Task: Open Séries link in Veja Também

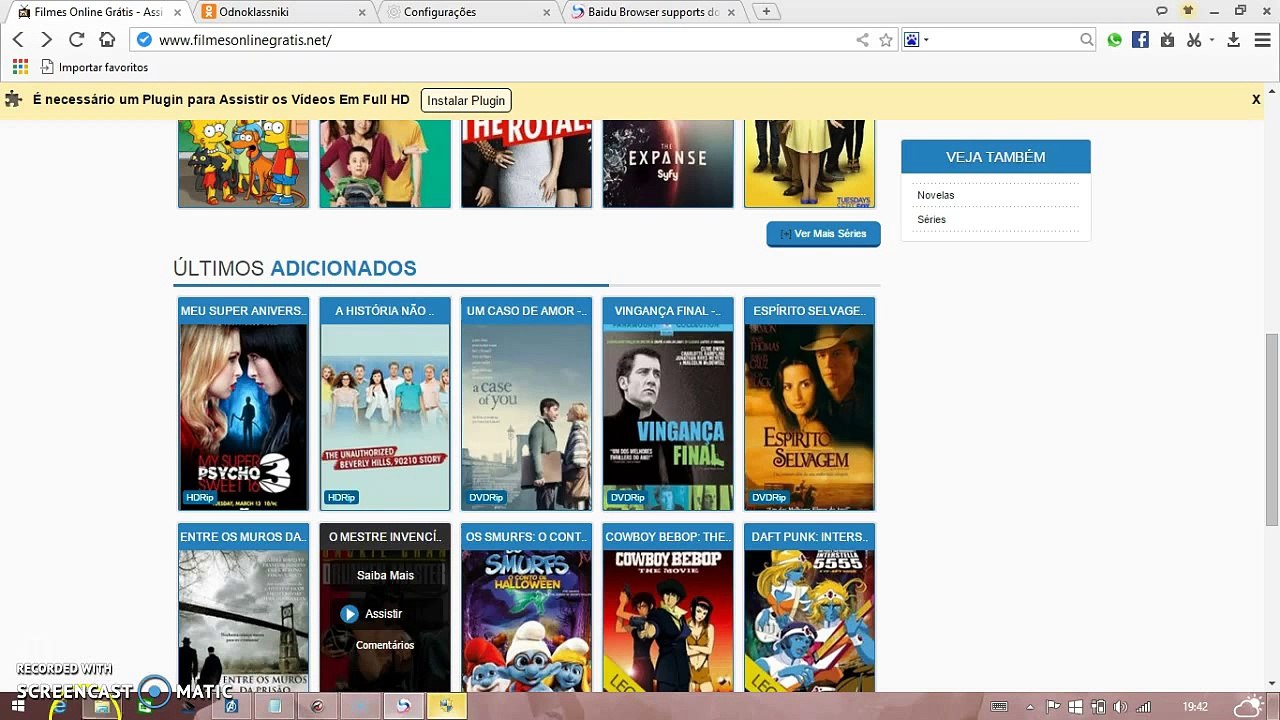Action: [931, 219]
